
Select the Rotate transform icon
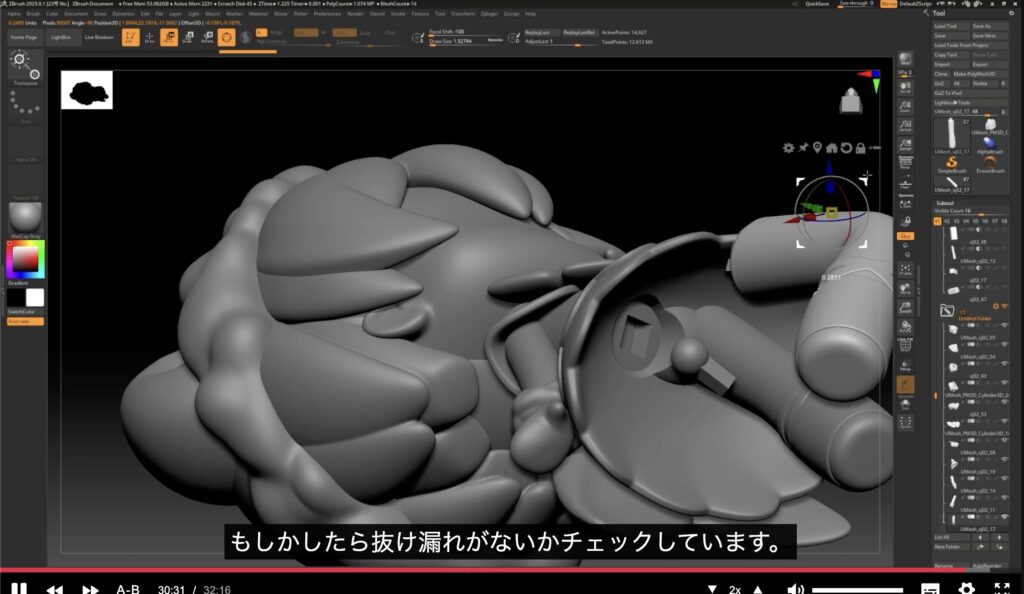pyautogui.click(x=207, y=37)
